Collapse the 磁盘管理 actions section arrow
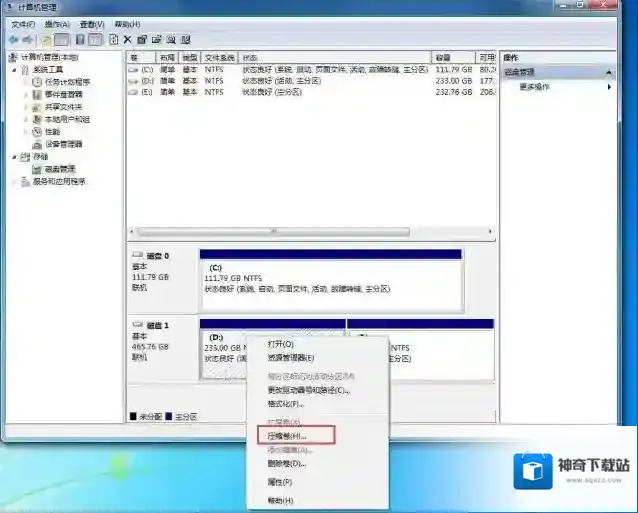This screenshot has width=638, height=513. [x=610, y=72]
